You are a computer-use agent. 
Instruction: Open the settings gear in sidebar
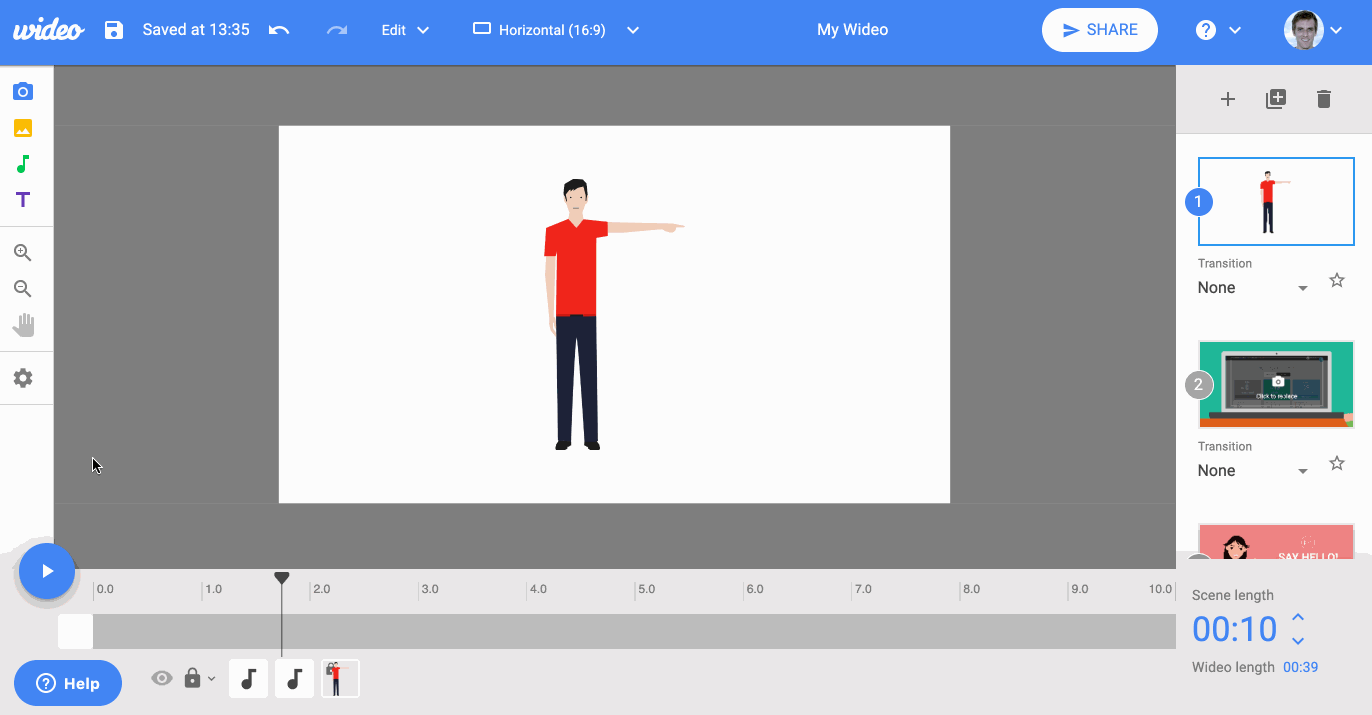click(x=23, y=378)
